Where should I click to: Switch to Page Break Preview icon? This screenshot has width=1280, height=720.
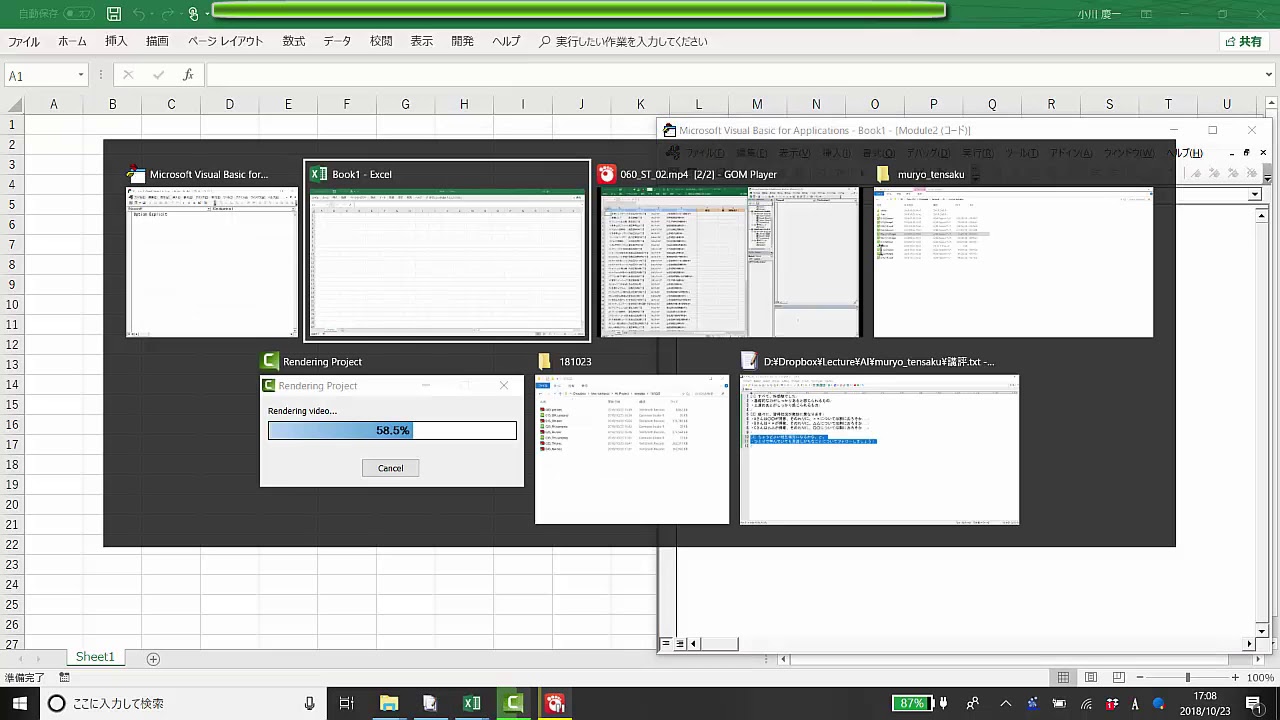point(1119,678)
